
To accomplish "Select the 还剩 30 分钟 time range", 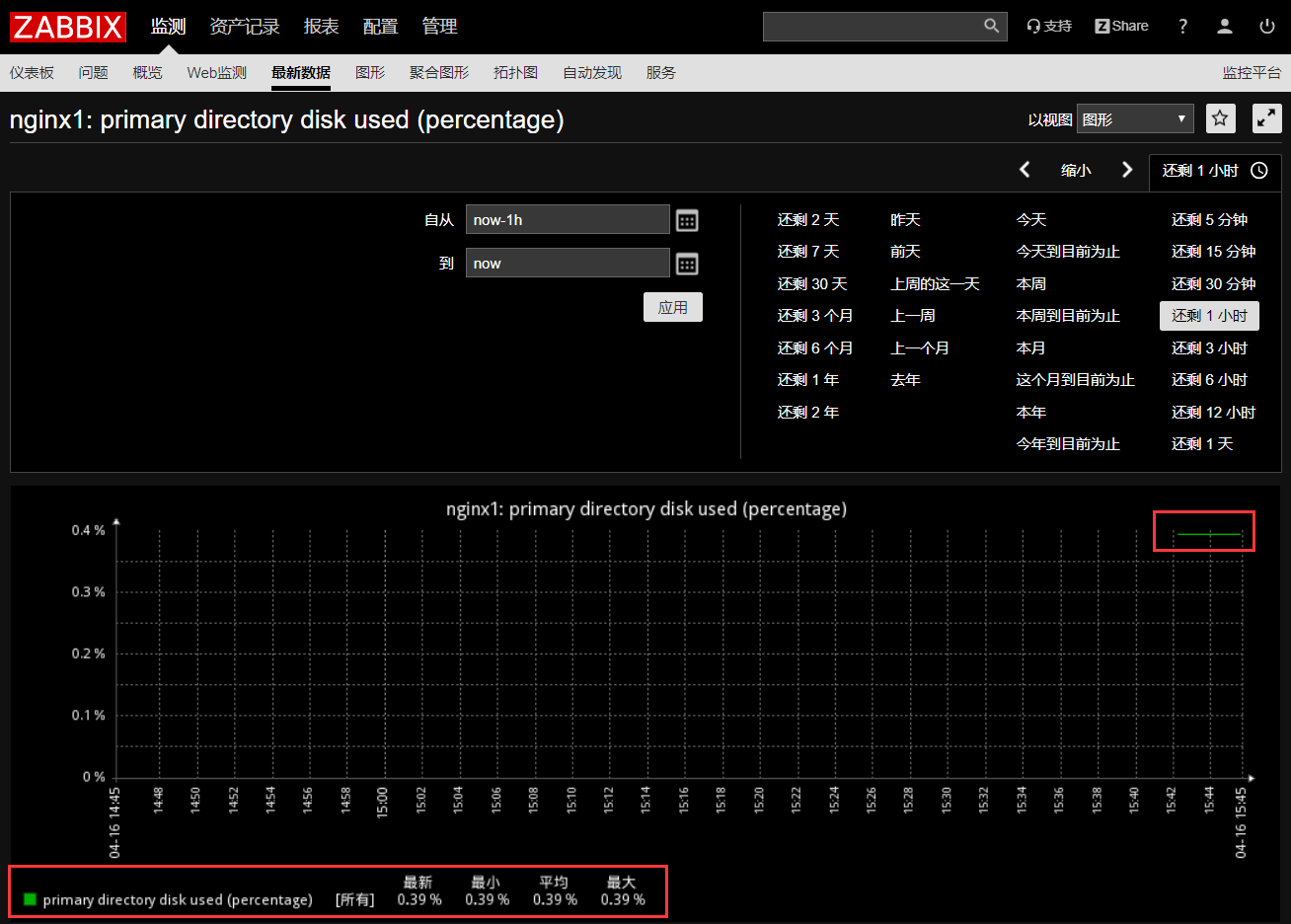I will pos(1213,284).
